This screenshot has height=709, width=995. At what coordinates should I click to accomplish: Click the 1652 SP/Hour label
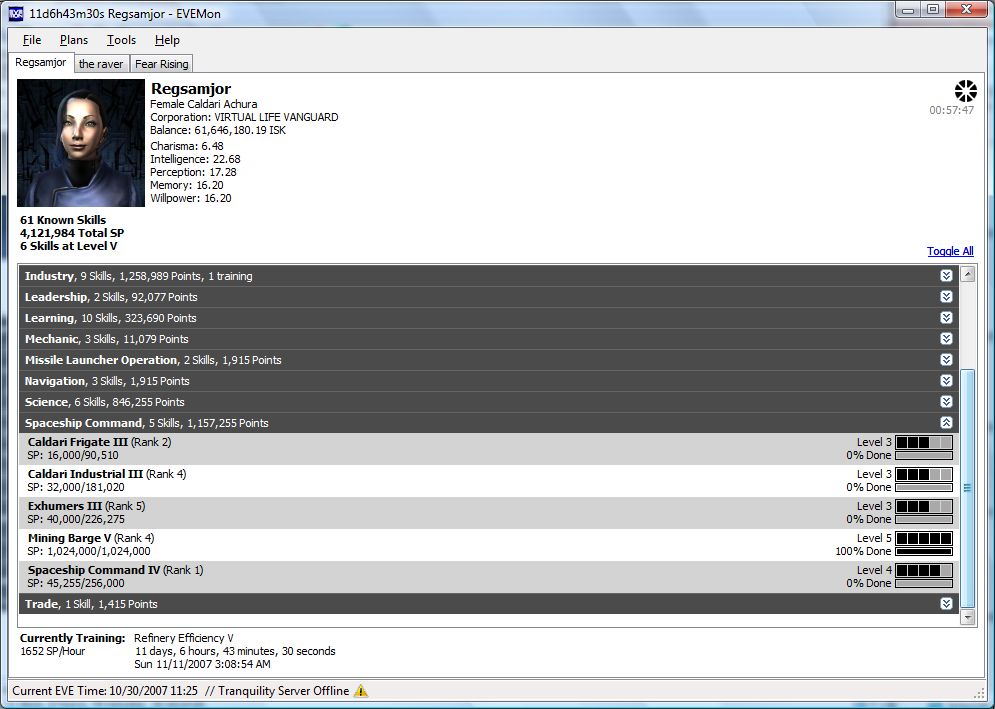point(53,651)
